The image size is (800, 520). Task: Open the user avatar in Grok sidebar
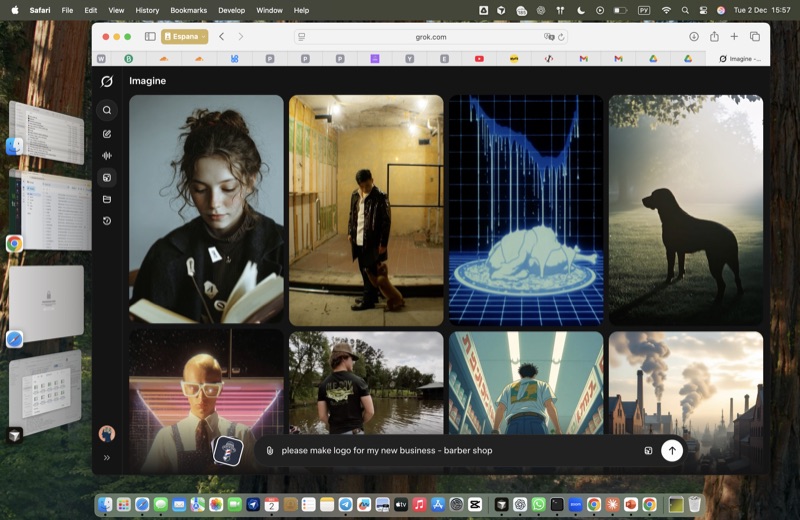pyautogui.click(x=107, y=434)
